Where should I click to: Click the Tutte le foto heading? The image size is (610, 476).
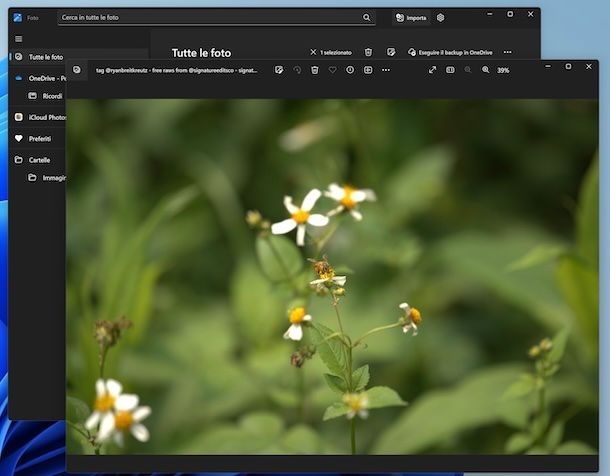202,53
